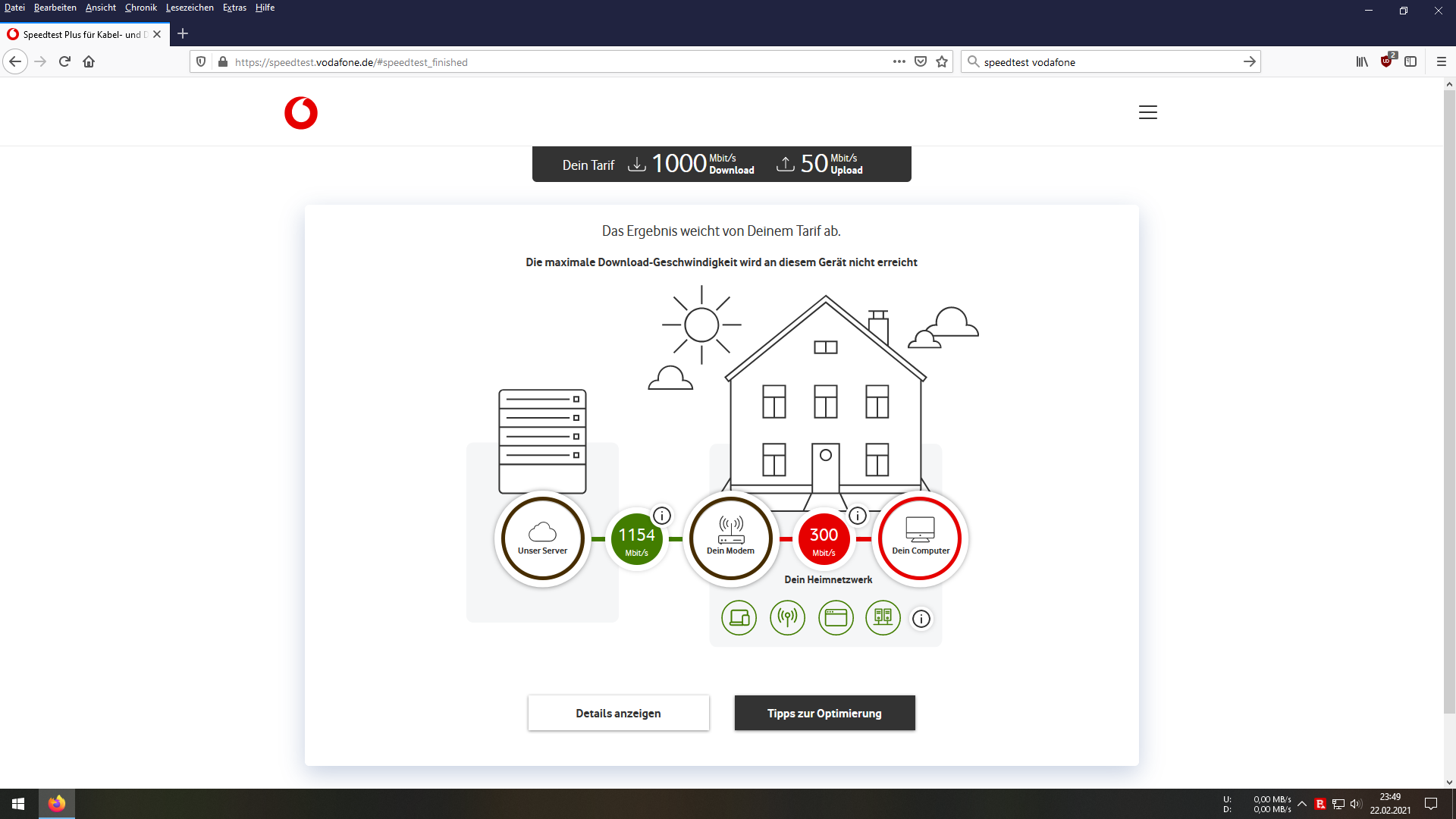1456x819 pixels.
Task: Click info icon next to 1154 Mbit/s
Action: point(662,516)
